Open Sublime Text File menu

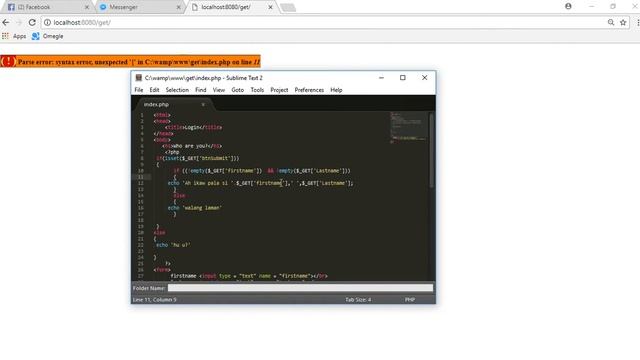click(139, 90)
